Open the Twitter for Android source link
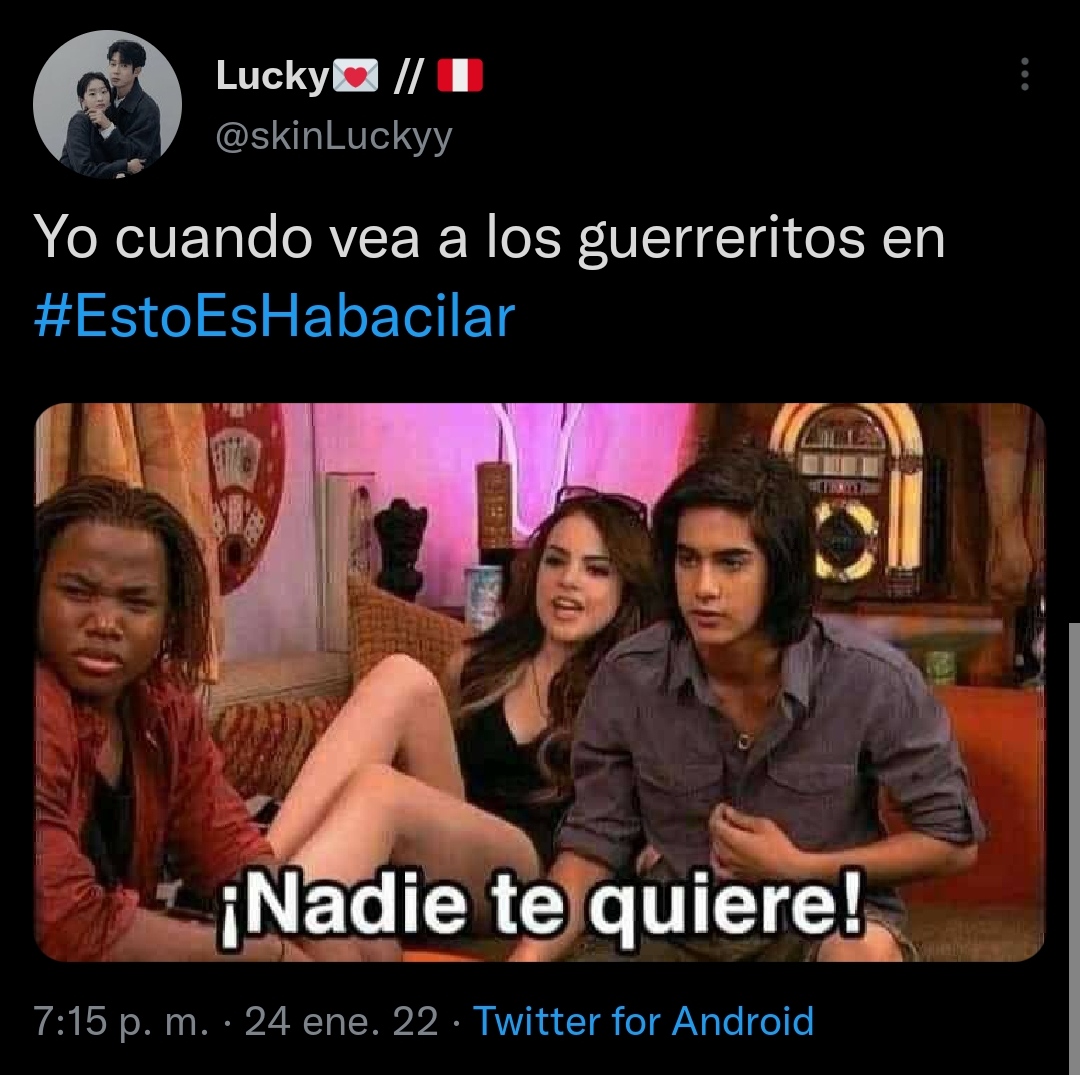The height and width of the screenshot is (1075, 1080). (x=643, y=1021)
